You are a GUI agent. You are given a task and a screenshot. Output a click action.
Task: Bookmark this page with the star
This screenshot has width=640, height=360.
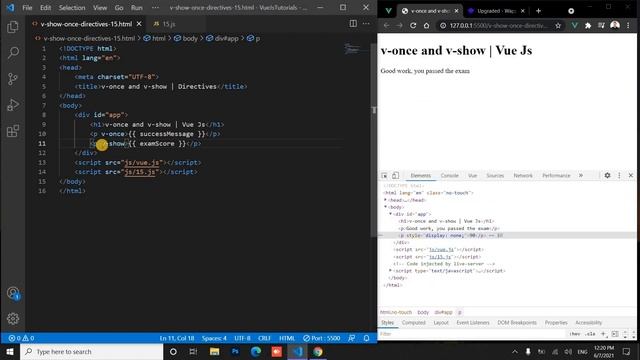[558, 26]
